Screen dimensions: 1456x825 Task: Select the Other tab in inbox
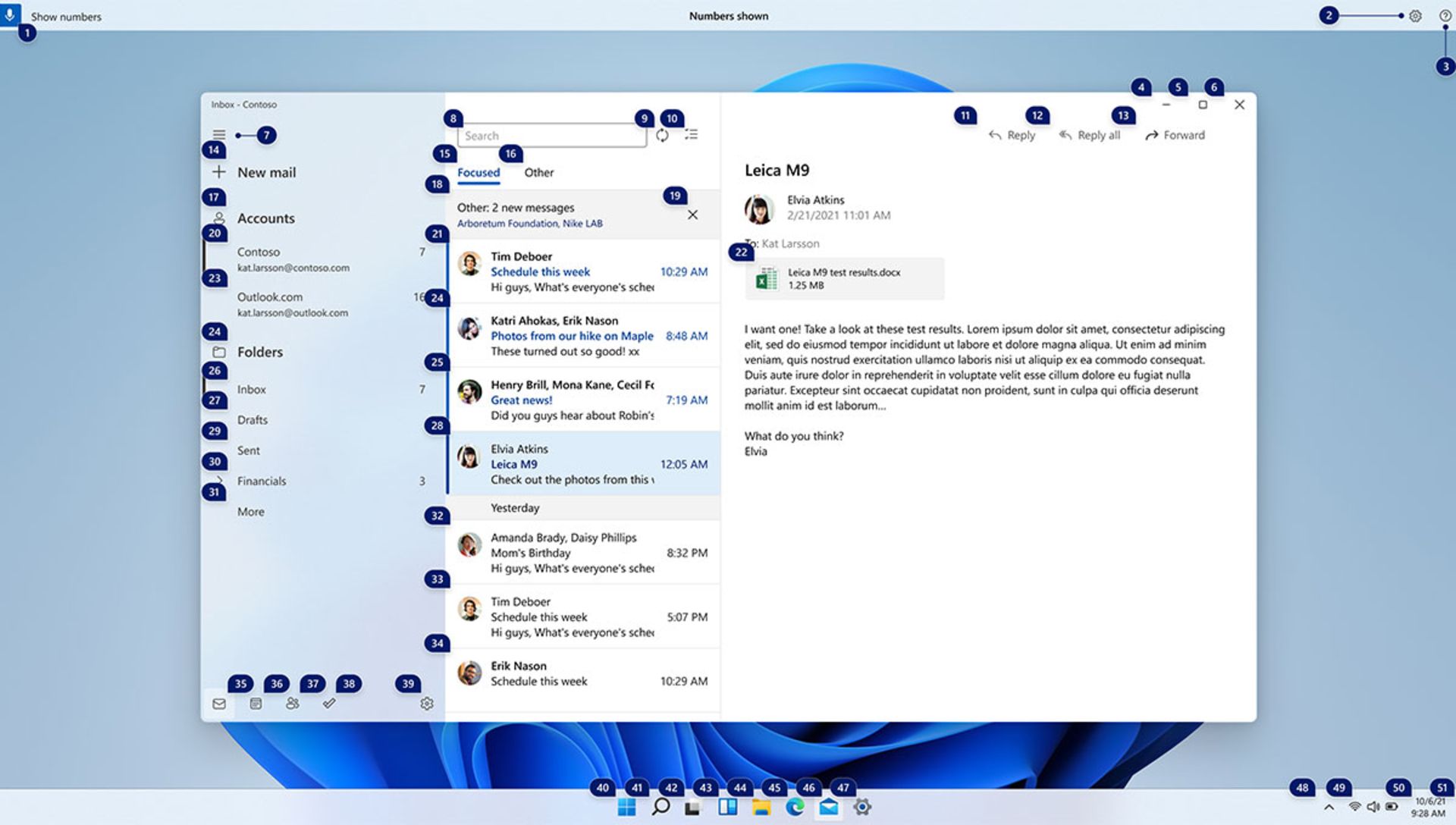539,172
